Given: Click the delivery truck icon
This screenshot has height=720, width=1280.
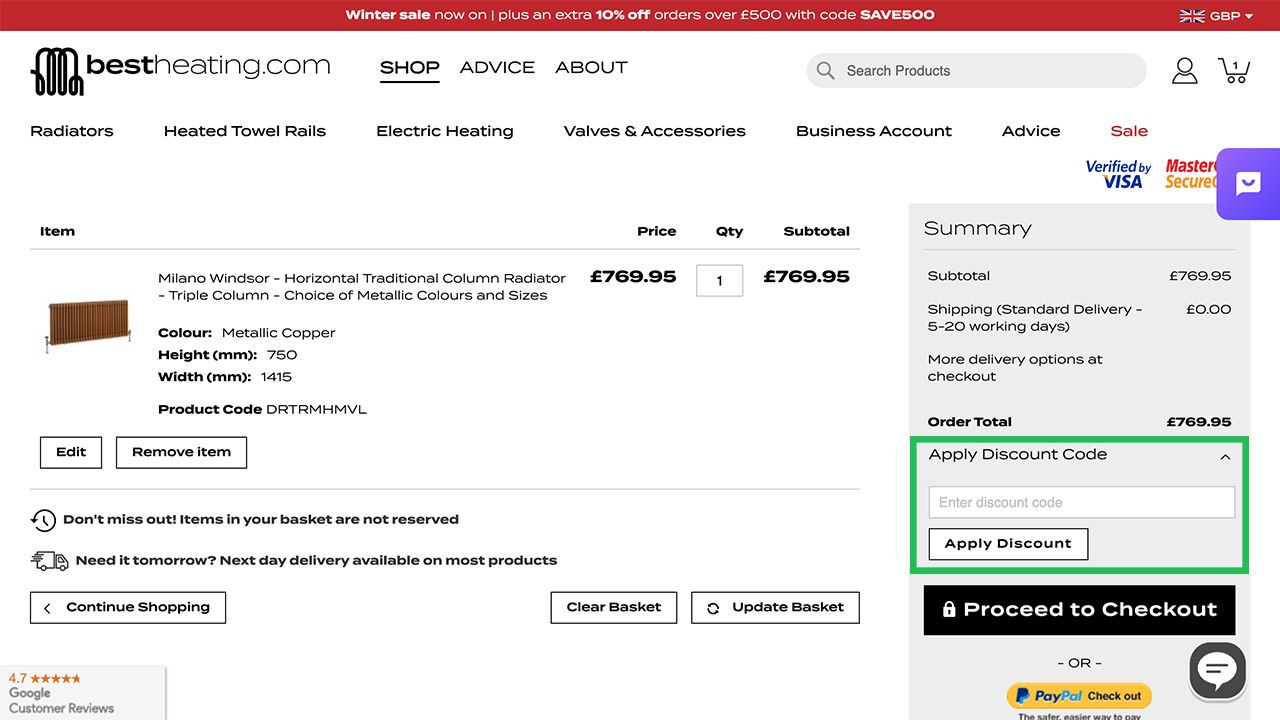Looking at the screenshot, I should click(50, 561).
